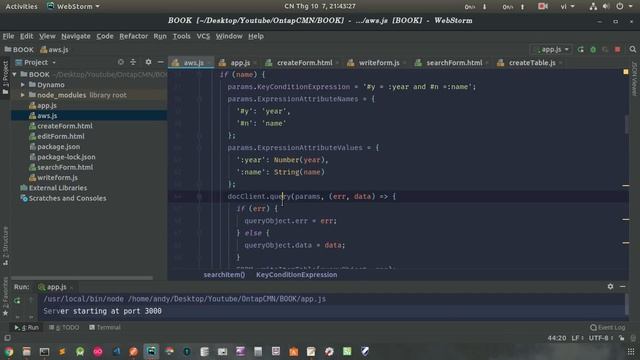Toggle the Terminal tool window button
The width and height of the screenshot is (640, 360).
coord(104,327)
